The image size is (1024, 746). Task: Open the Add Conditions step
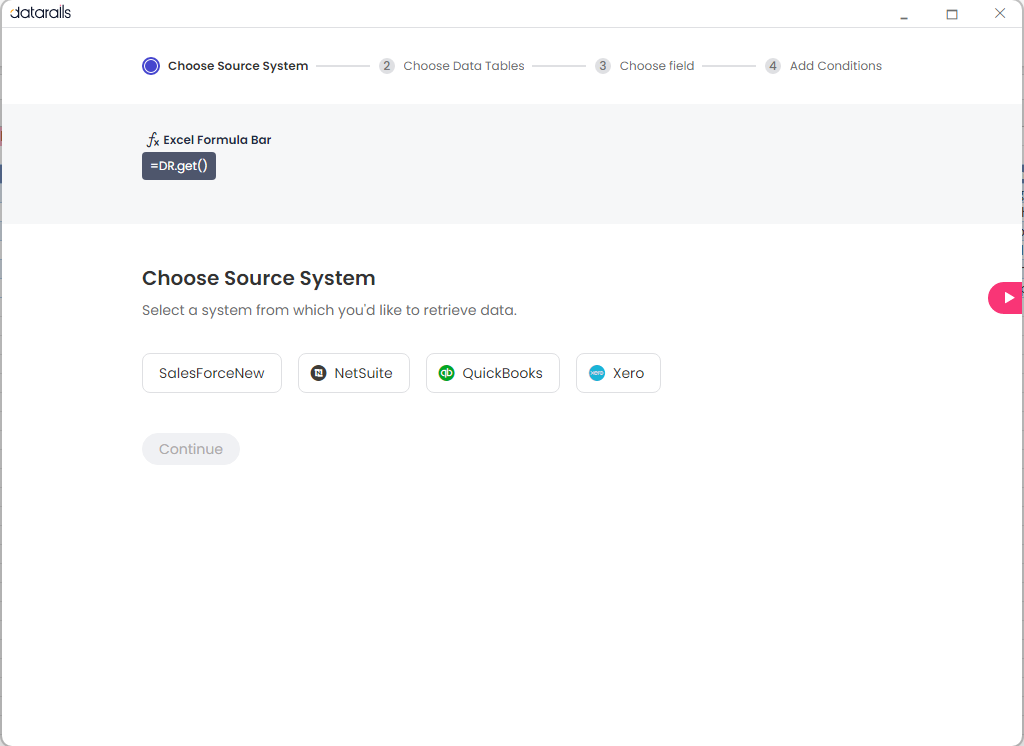[835, 66]
